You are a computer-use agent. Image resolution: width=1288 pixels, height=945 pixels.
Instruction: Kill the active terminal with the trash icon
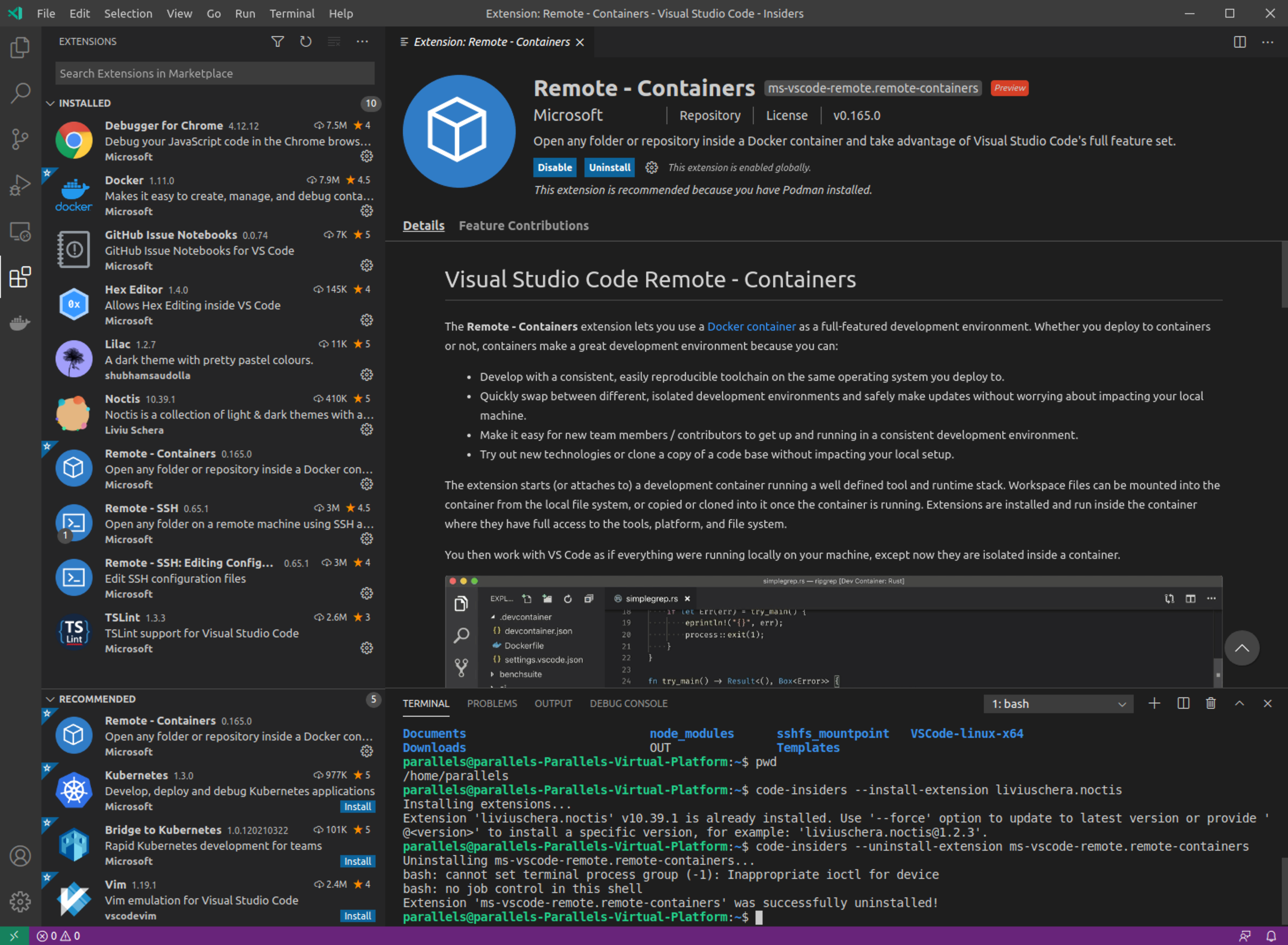point(1210,703)
